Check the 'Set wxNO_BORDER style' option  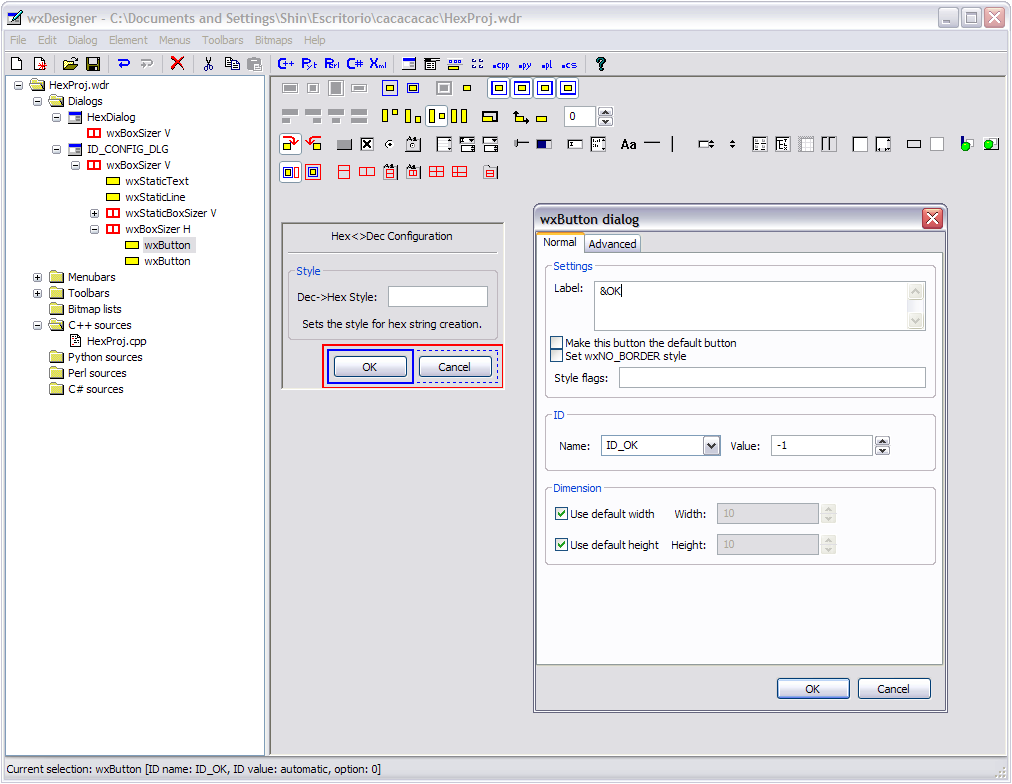pyautogui.click(x=557, y=356)
